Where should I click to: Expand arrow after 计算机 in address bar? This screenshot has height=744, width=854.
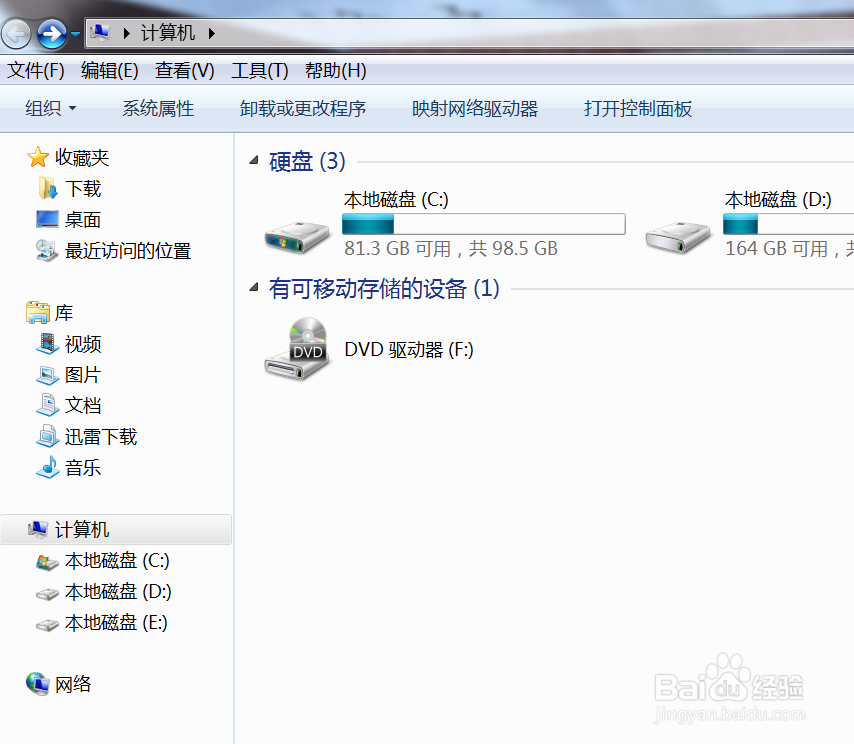point(211,34)
